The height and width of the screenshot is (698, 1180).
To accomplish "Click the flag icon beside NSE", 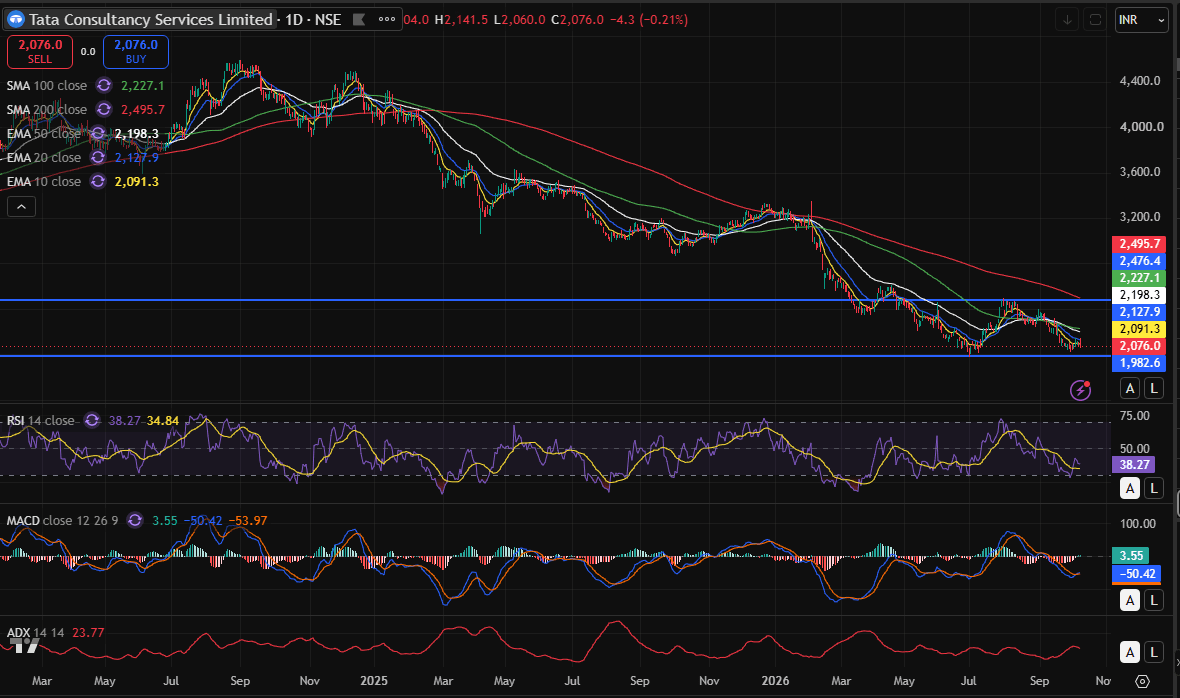I will click(359, 20).
